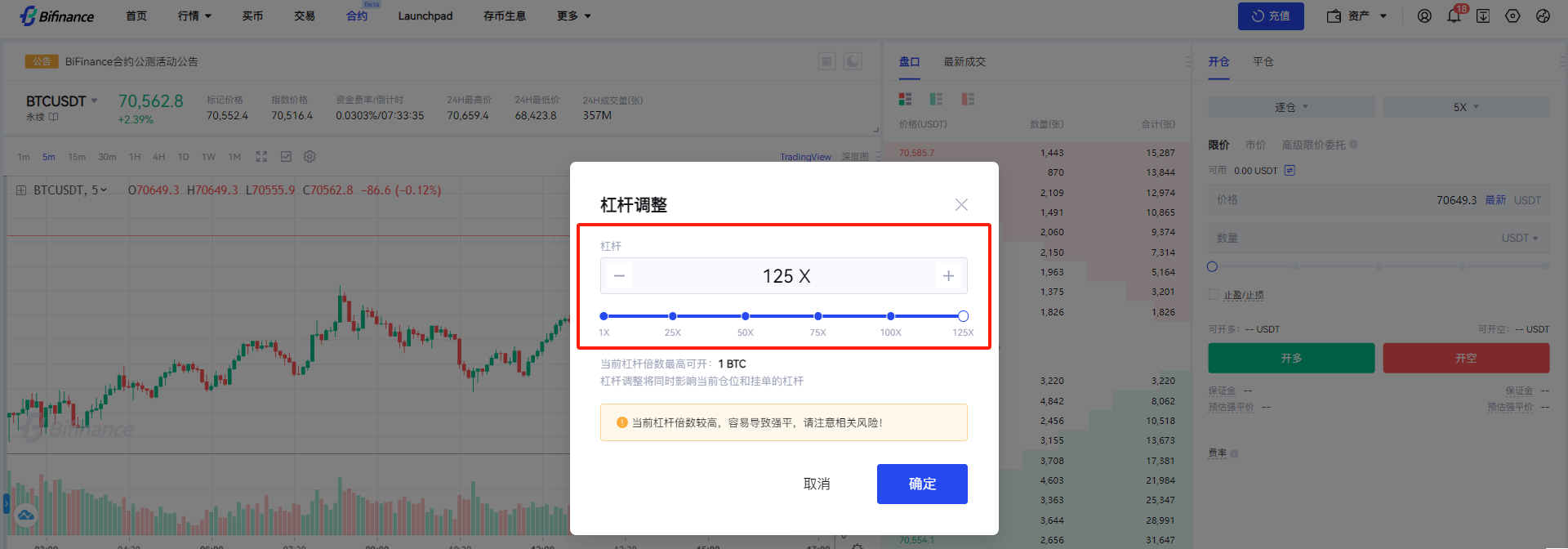Click the plus button to increase leverage
Viewport: 1568px width, 549px height.
point(948,276)
